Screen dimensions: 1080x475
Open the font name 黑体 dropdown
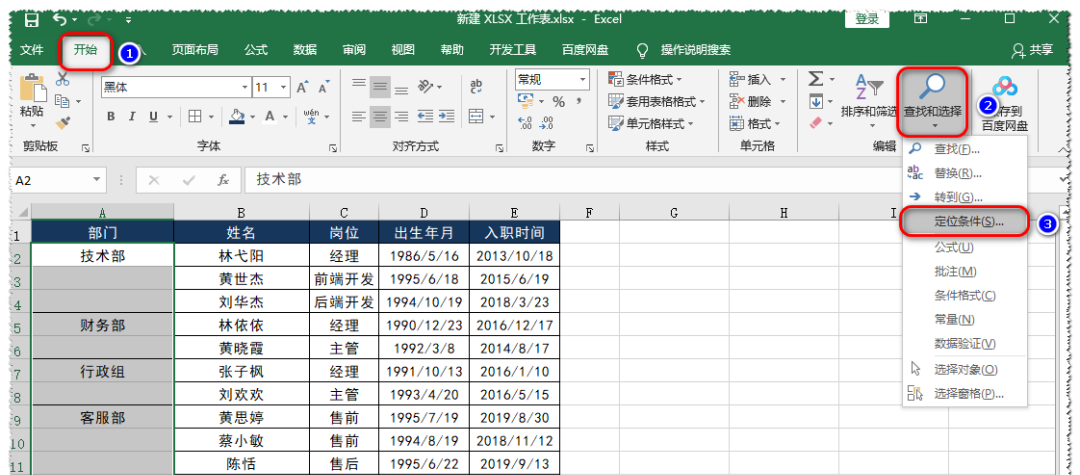(245, 87)
